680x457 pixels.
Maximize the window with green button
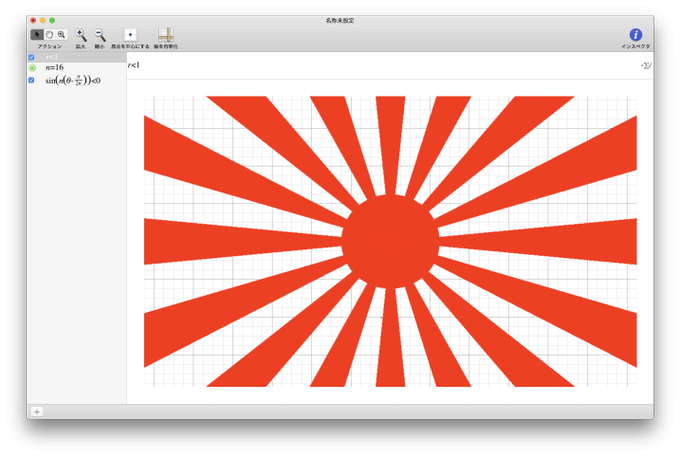click(x=52, y=20)
